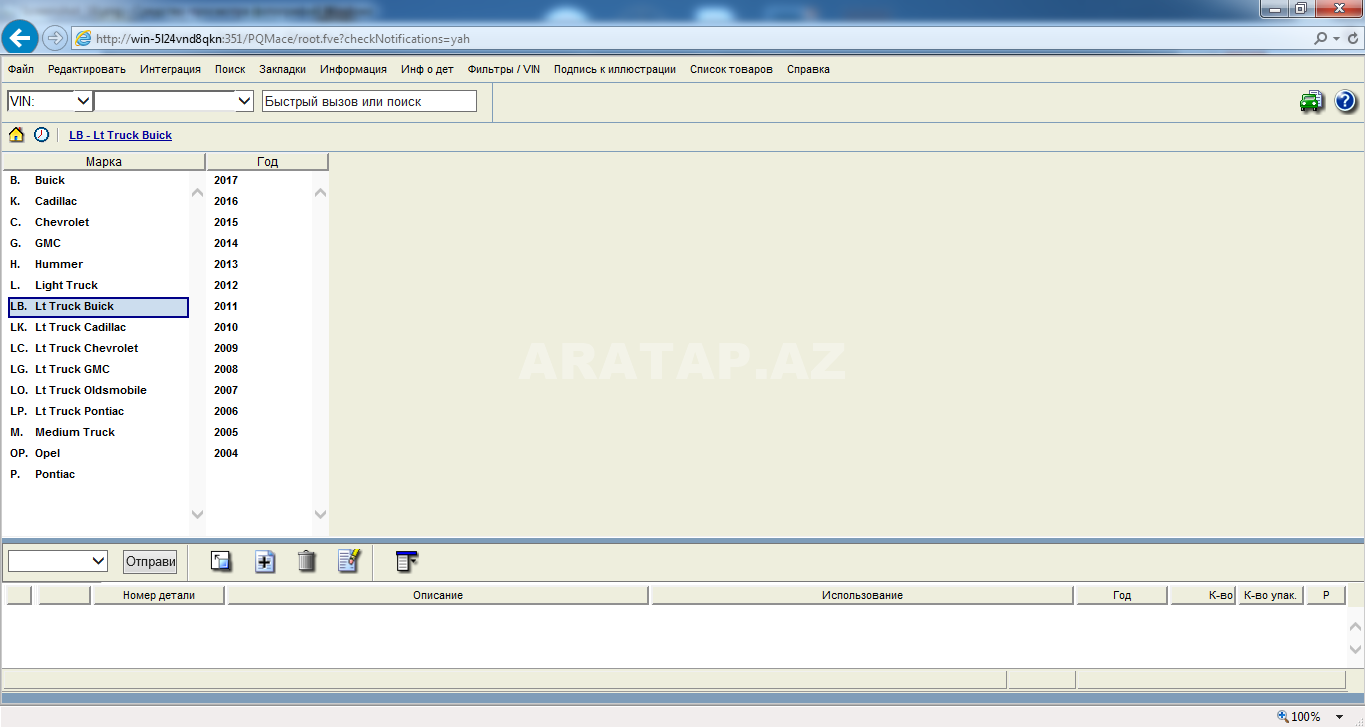This screenshot has width=1365, height=727.
Task: Click the К-во упак. column header
Action: 1270,595
